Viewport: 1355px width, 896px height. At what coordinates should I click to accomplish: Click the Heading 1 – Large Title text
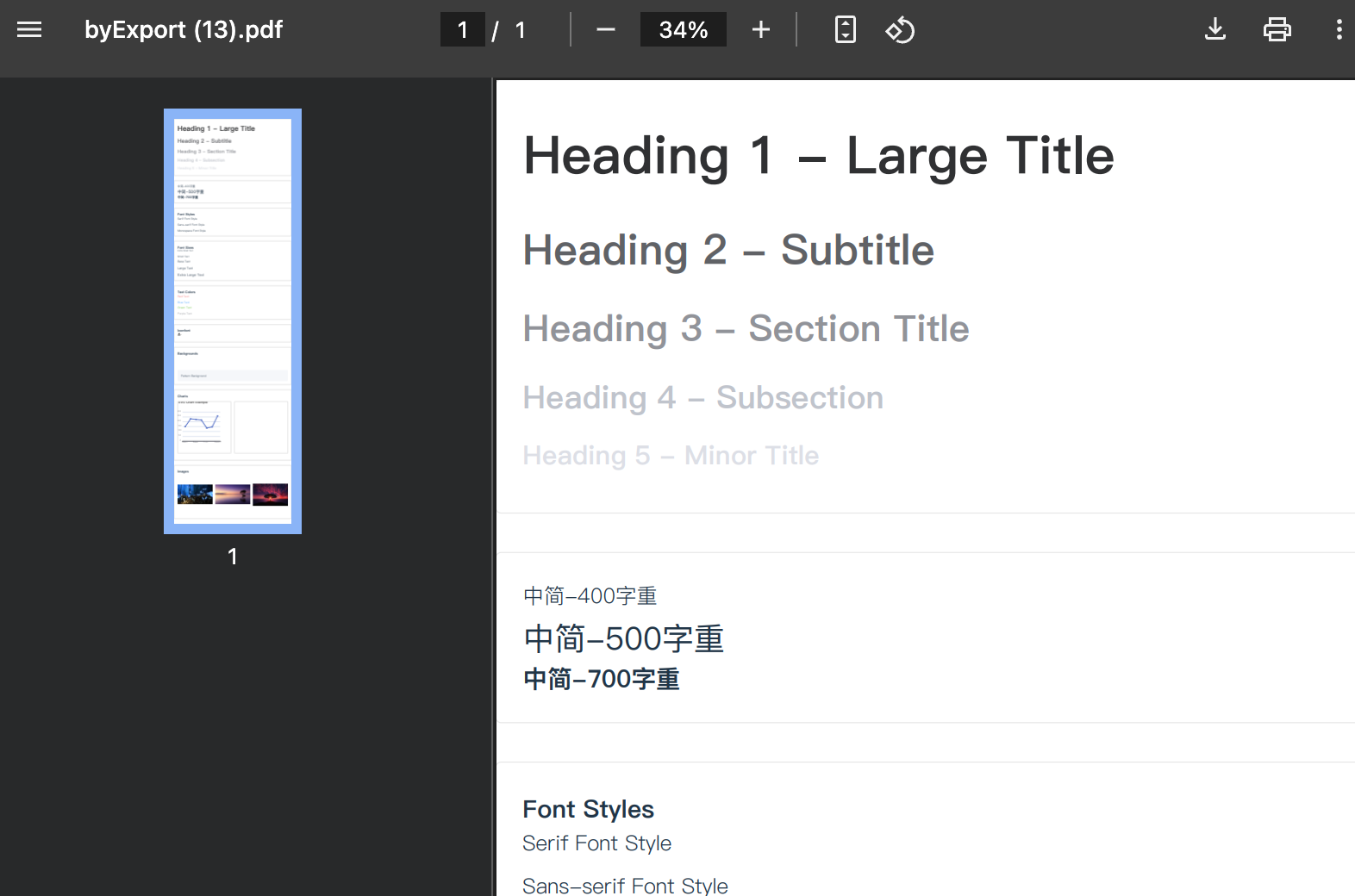tap(819, 156)
